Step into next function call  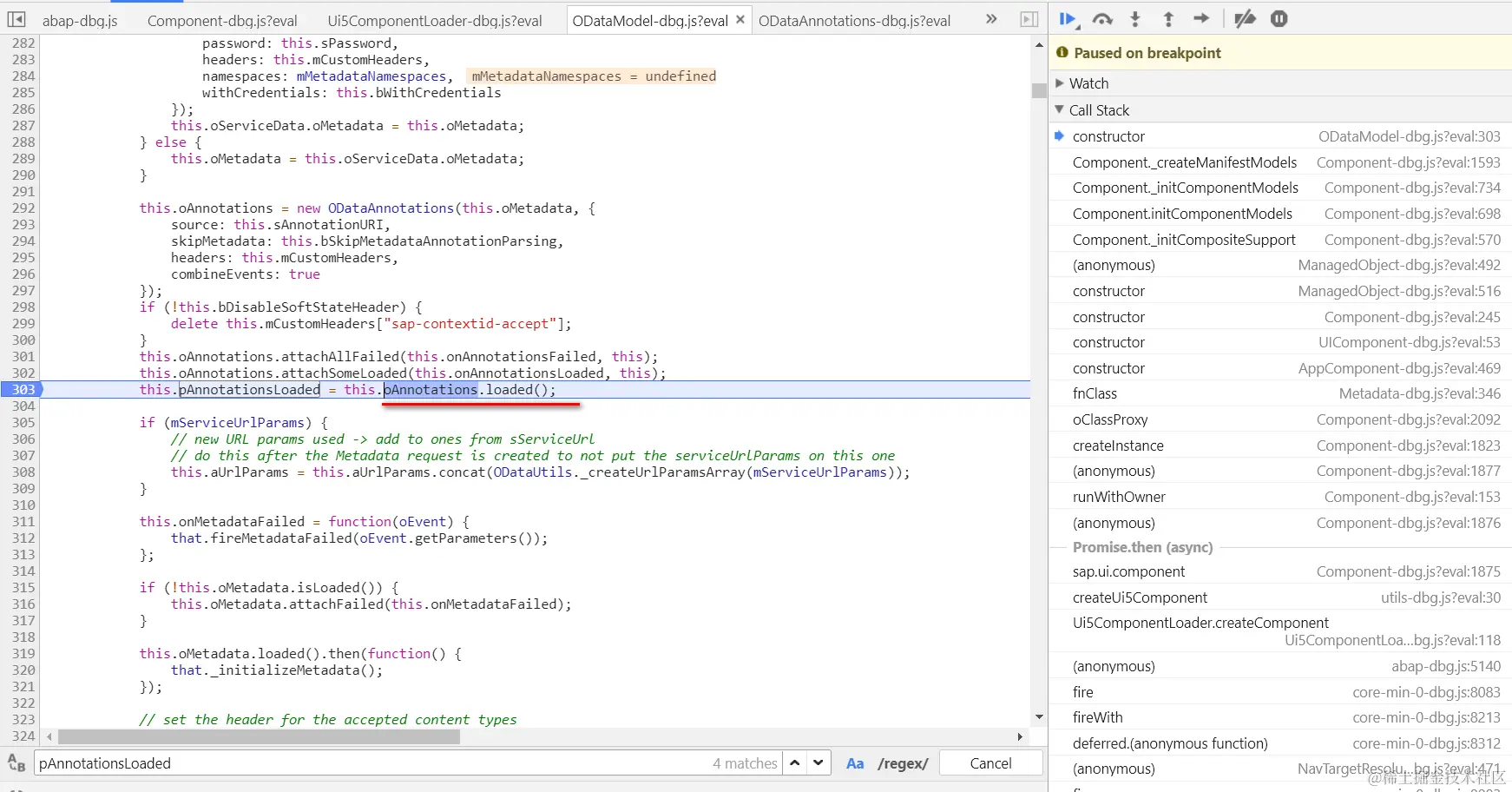click(x=1135, y=19)
